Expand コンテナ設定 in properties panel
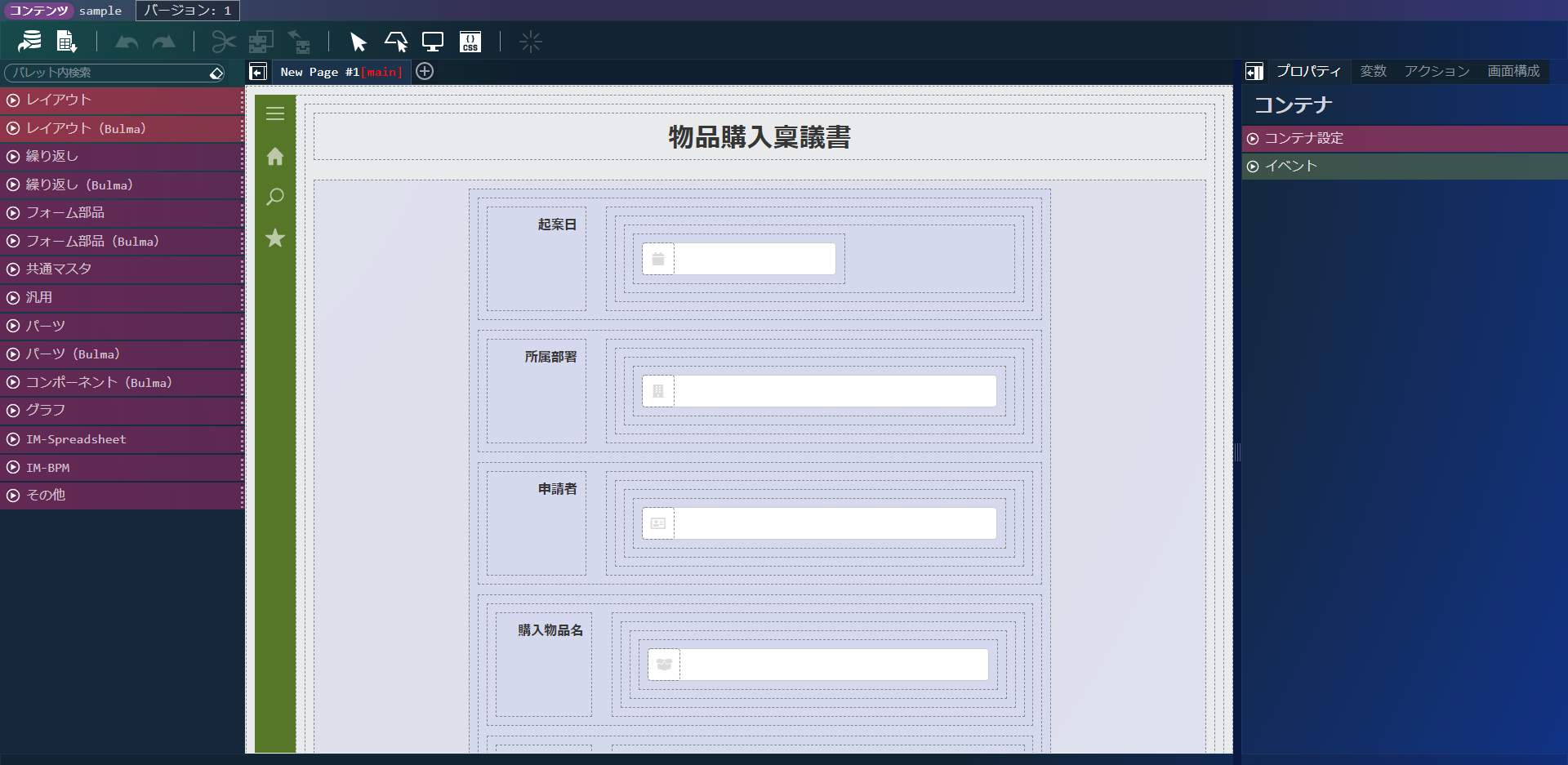The width and height of the screenshot is (1568, 765). (1405, 139)
